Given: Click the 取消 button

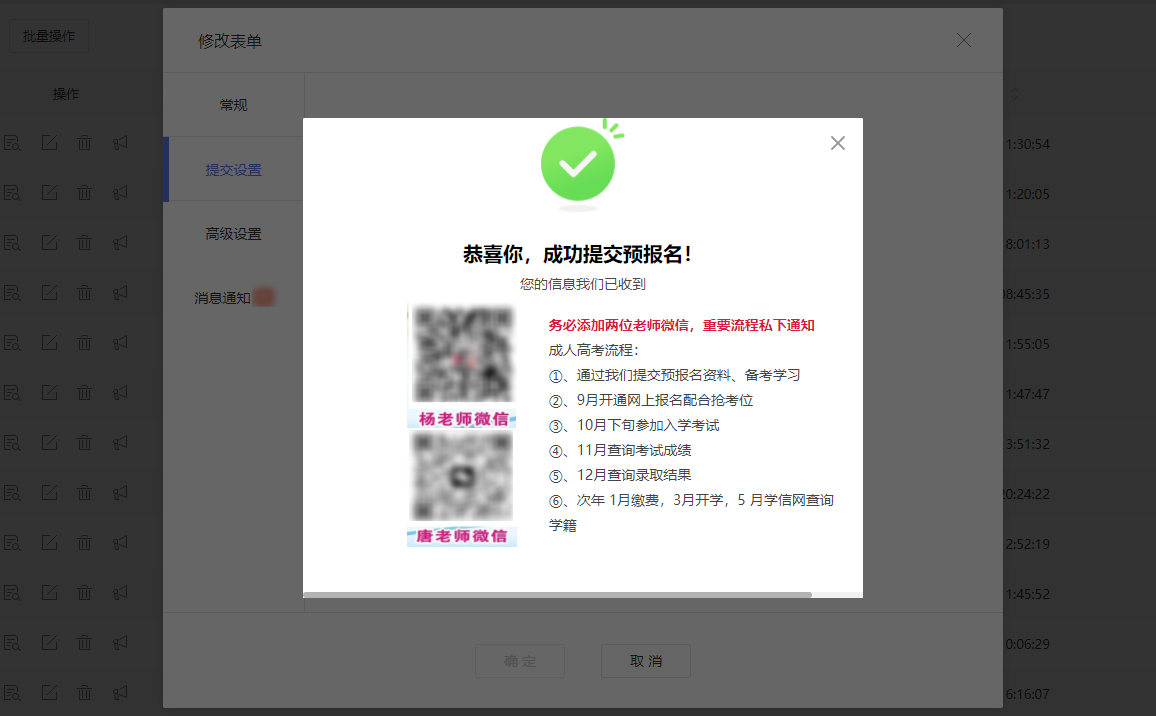Looking at the screenshot, I should (x=646, y=661).
